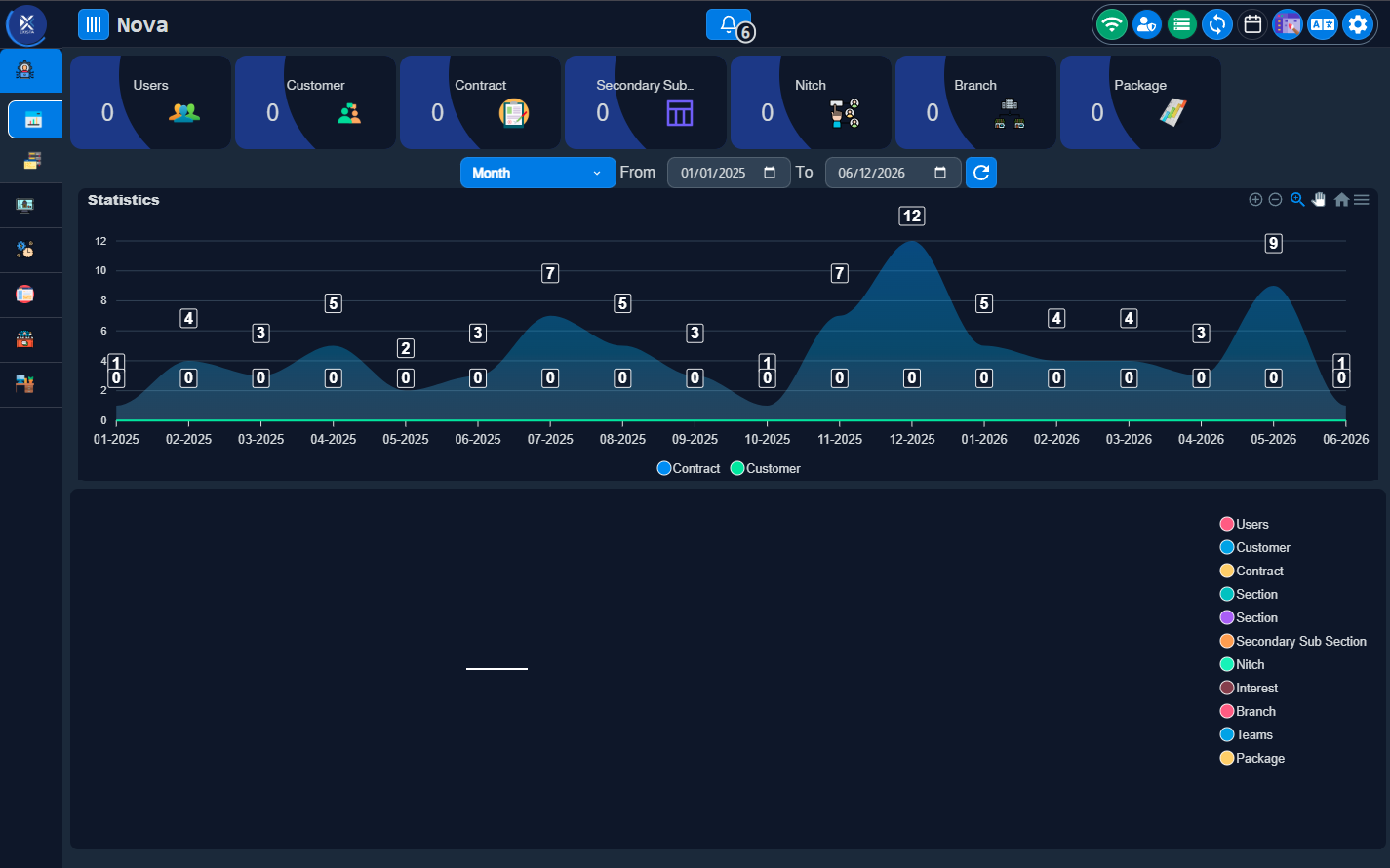Viewport: 1390px width, 868px height.
Task: Click the chart zoom out minus icon
Action: [1275, 200]
